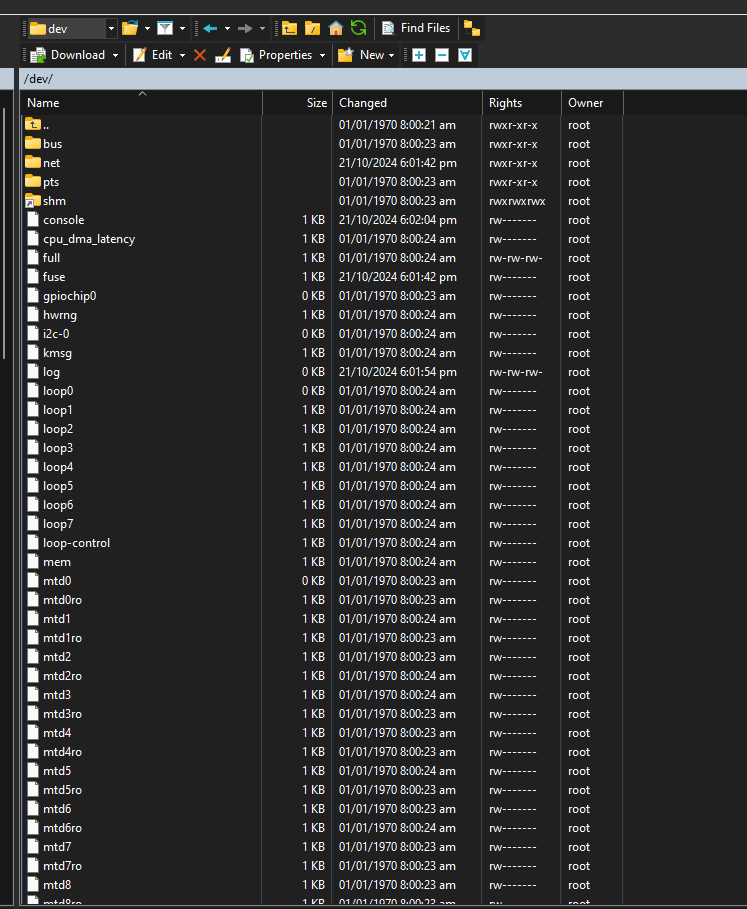
Task: Open the filter dropdown arrow
Action: pos(182,28)
